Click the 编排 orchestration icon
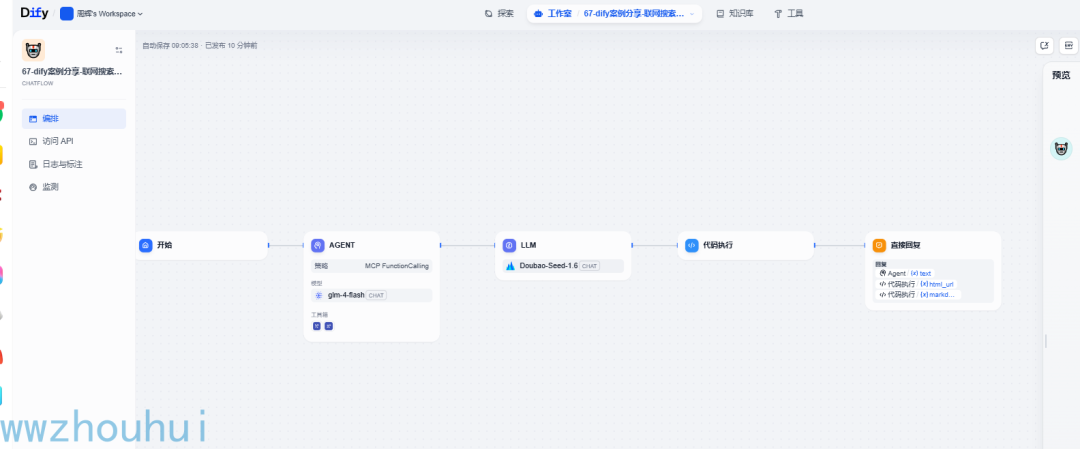Screen dimensions: 1080x449 click(32, 119)
